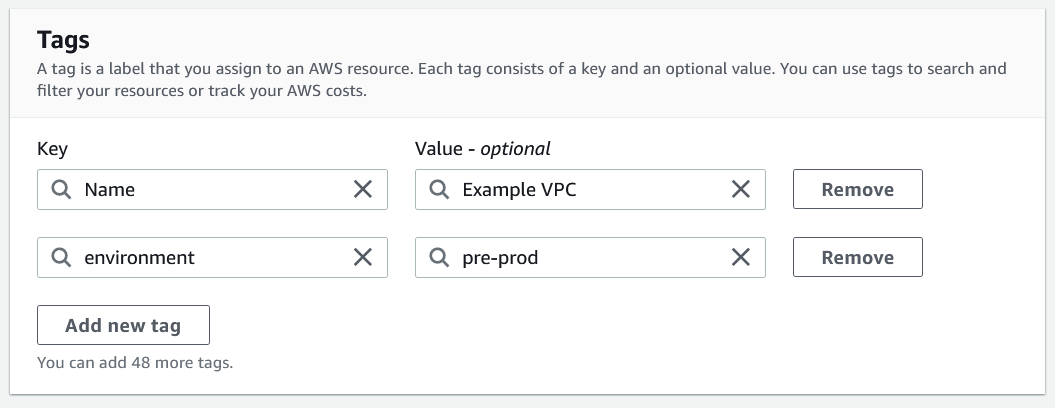This screenshot has height=408, width=1055.
Task: Click the Tags section heading
Action: pos(63,40)
